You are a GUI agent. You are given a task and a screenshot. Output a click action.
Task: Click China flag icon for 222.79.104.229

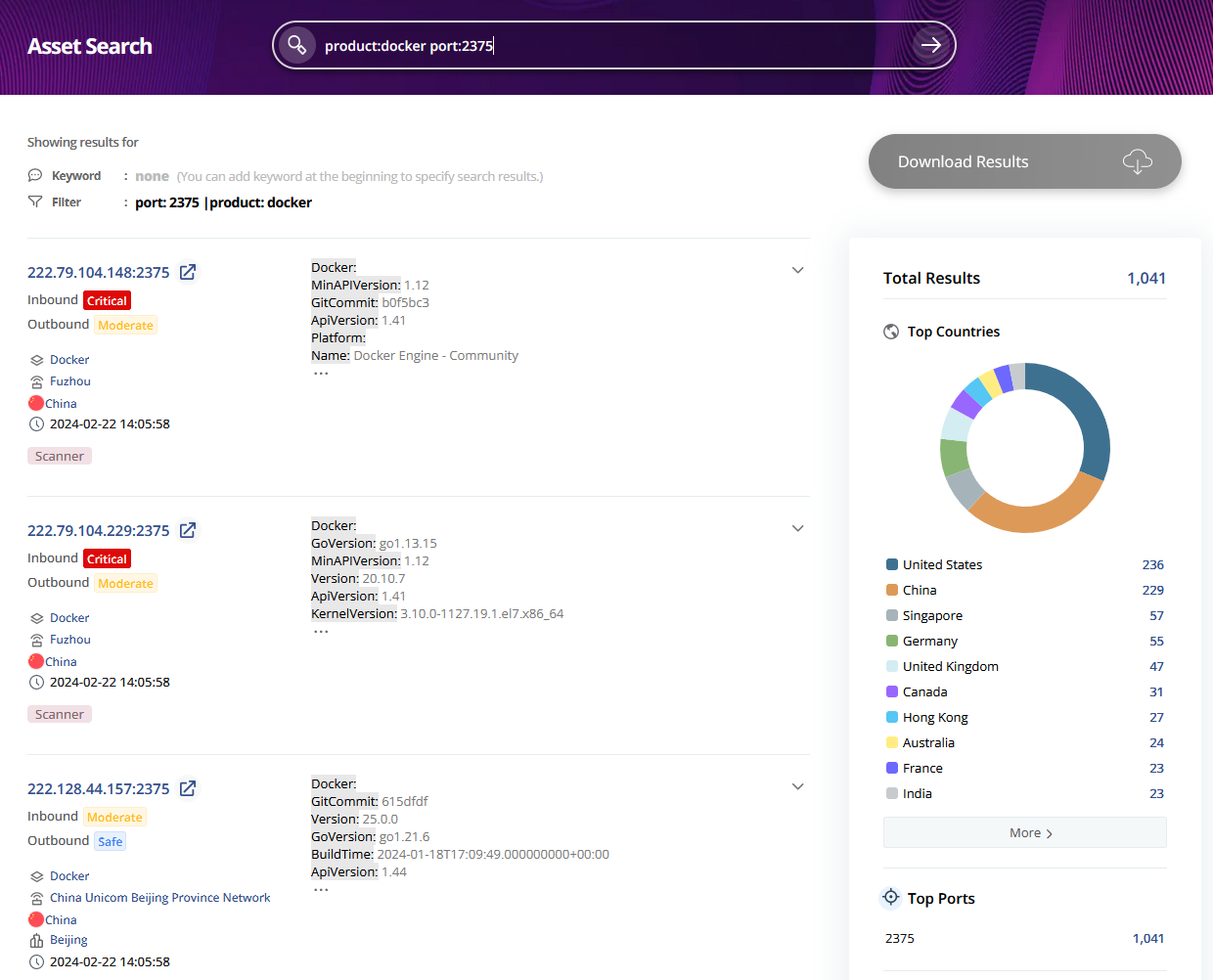pos(36,661)
